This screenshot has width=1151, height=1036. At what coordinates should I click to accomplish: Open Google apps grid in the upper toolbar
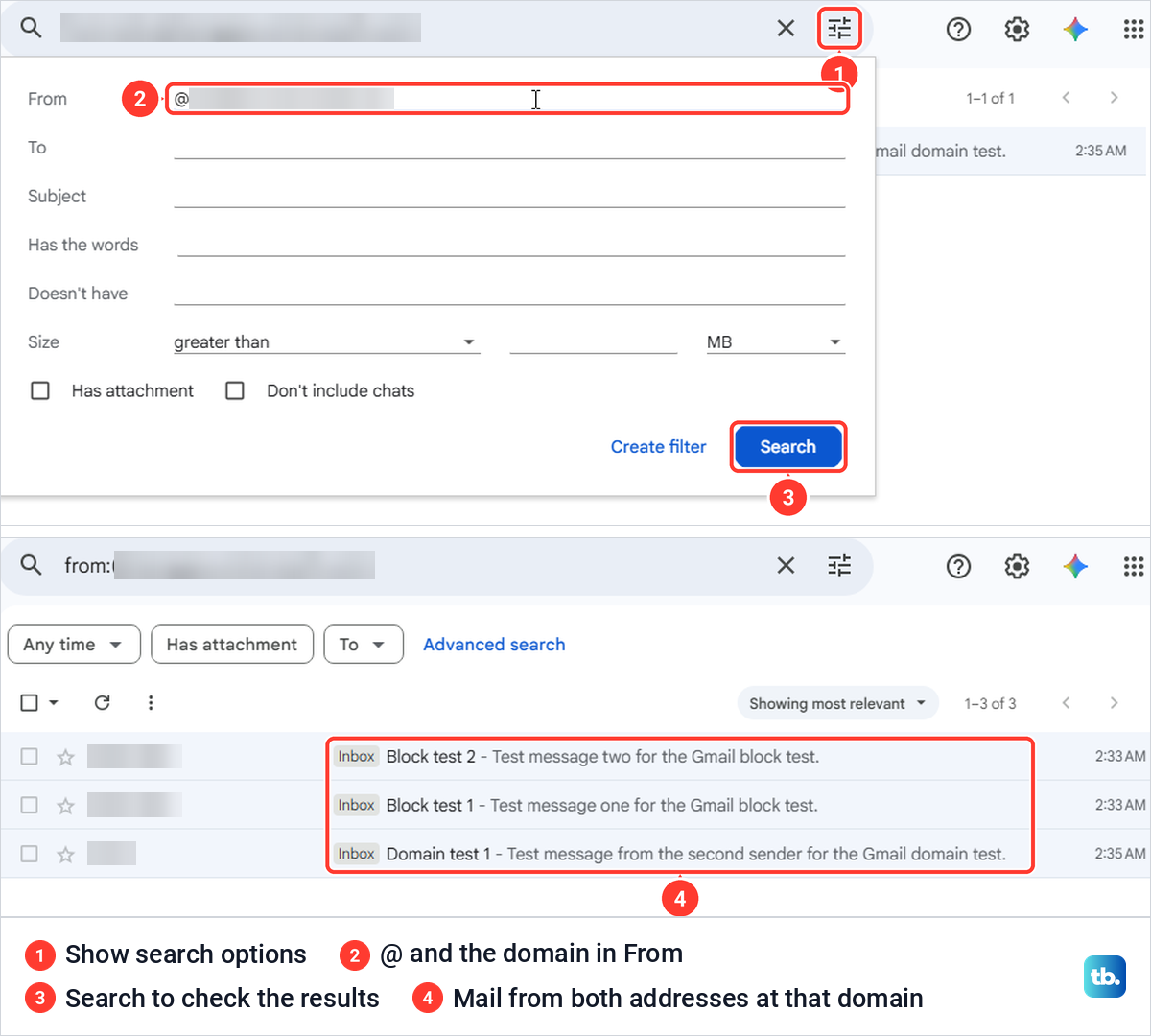tap(1133, 30)
